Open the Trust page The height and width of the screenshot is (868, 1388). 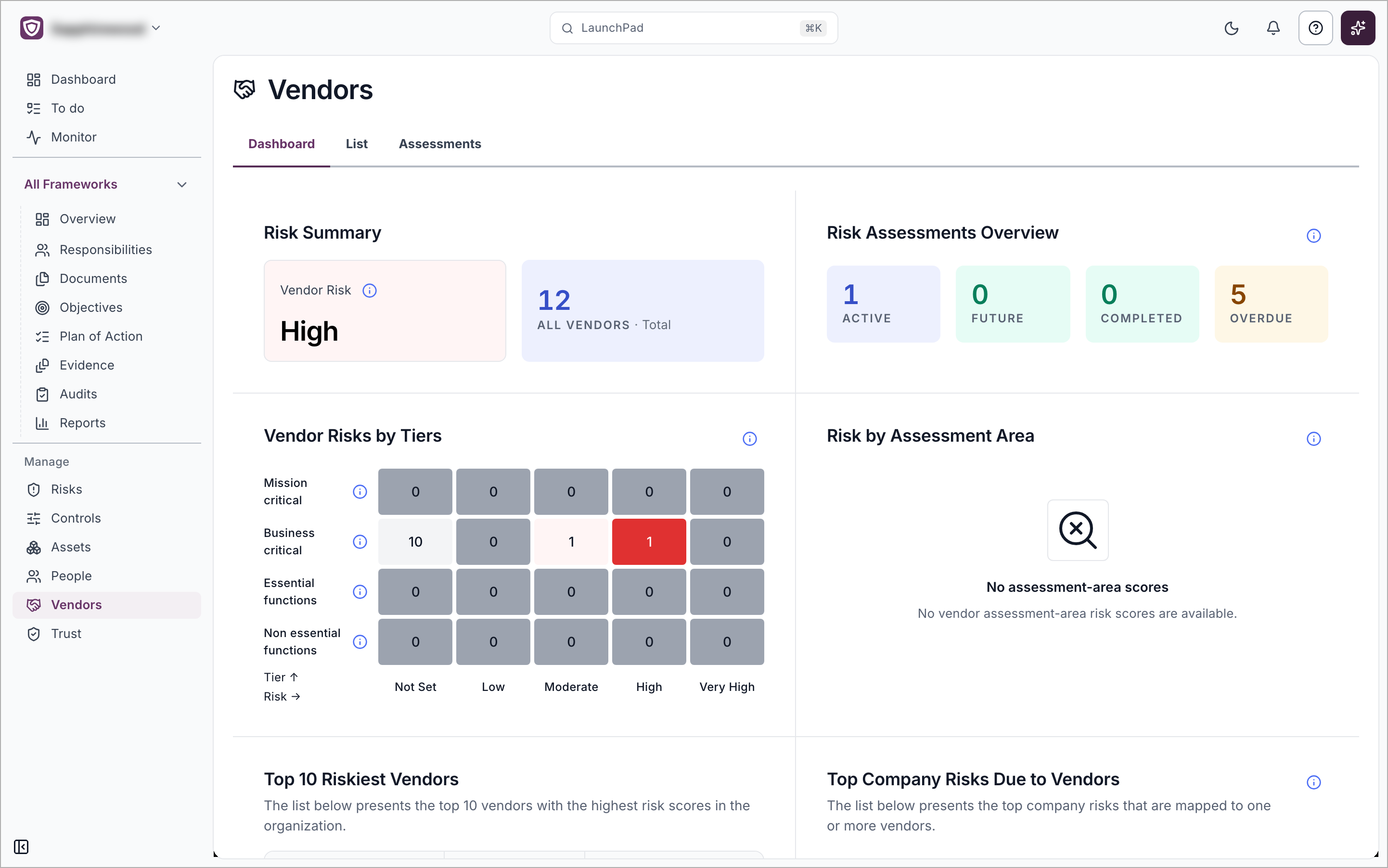[x=107, y=634]
